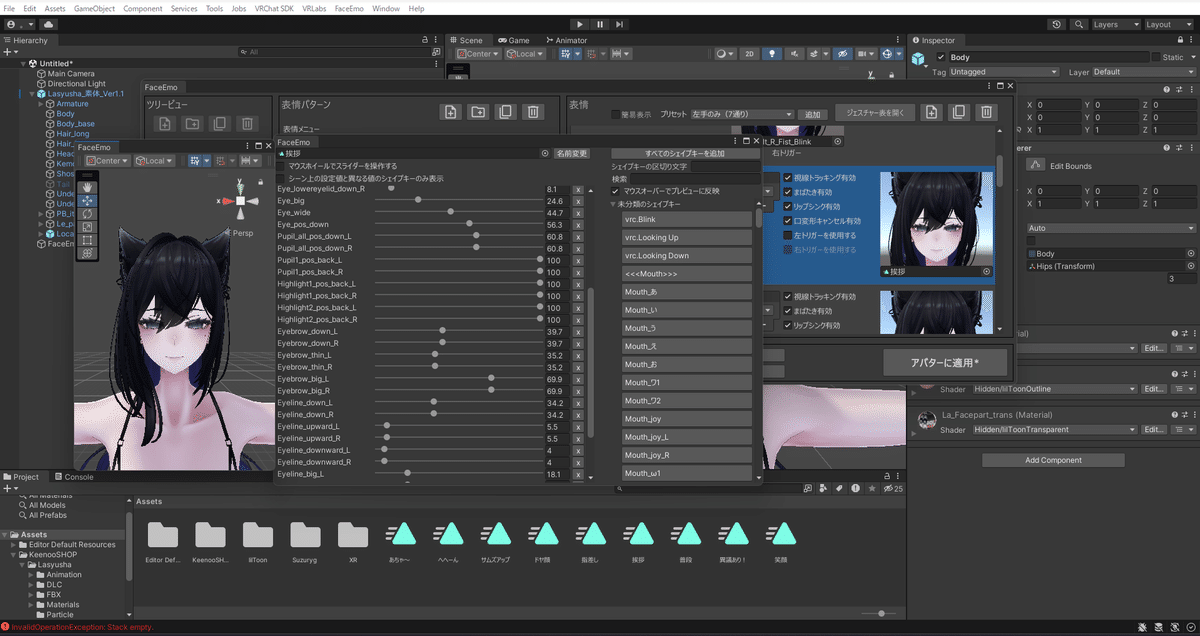Screen dimensions: 1200x636
Task: Click the Pause button in the top toolbar
Action: point(600,24)
